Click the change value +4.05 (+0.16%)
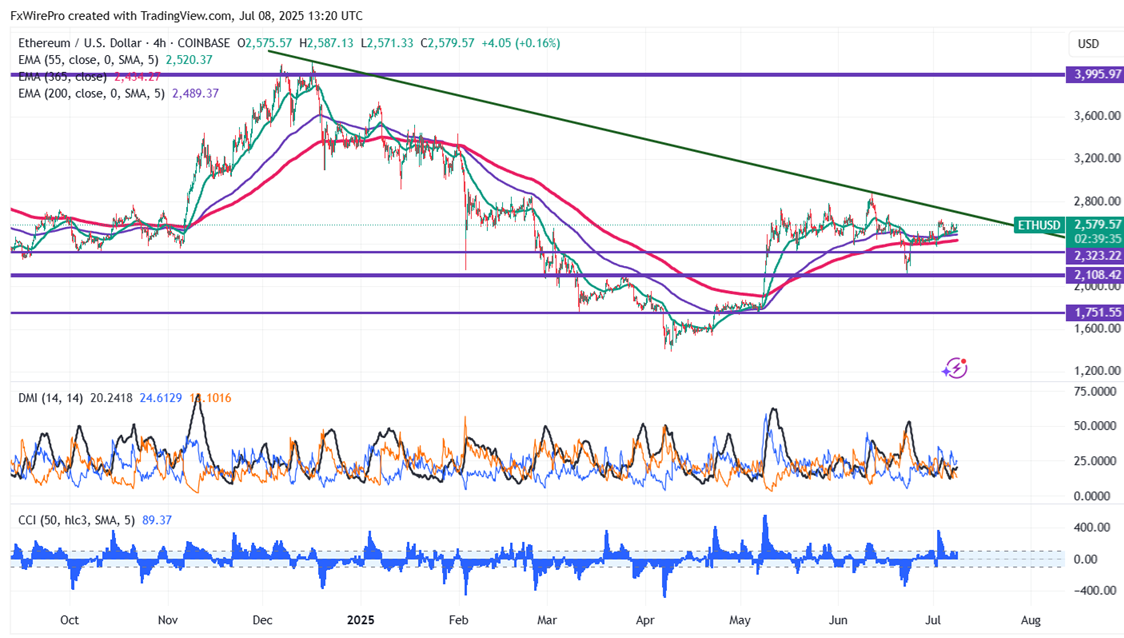The image size is (1124, 638). [520, 43]
